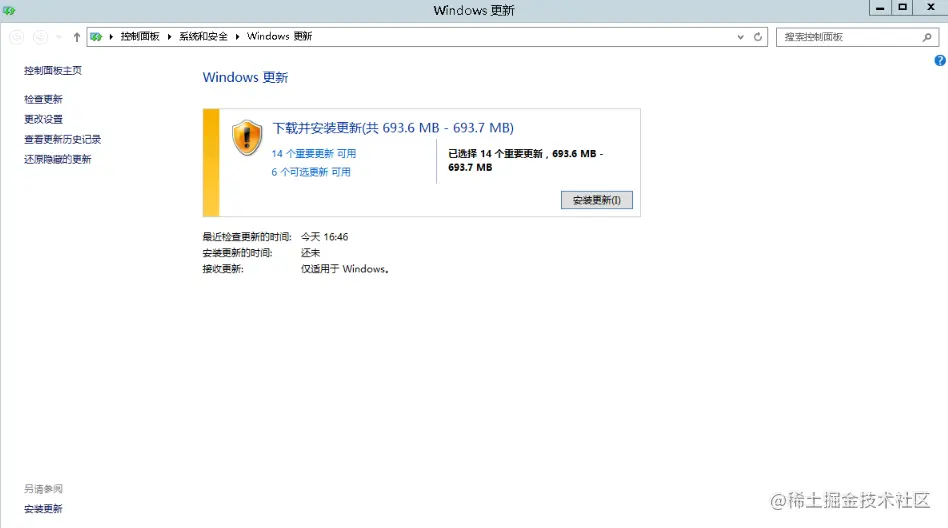This screenshot has height=528, width=948.
Task: Click the window title bar app icon
Action: pyautogui.click(x=8, y=11)
